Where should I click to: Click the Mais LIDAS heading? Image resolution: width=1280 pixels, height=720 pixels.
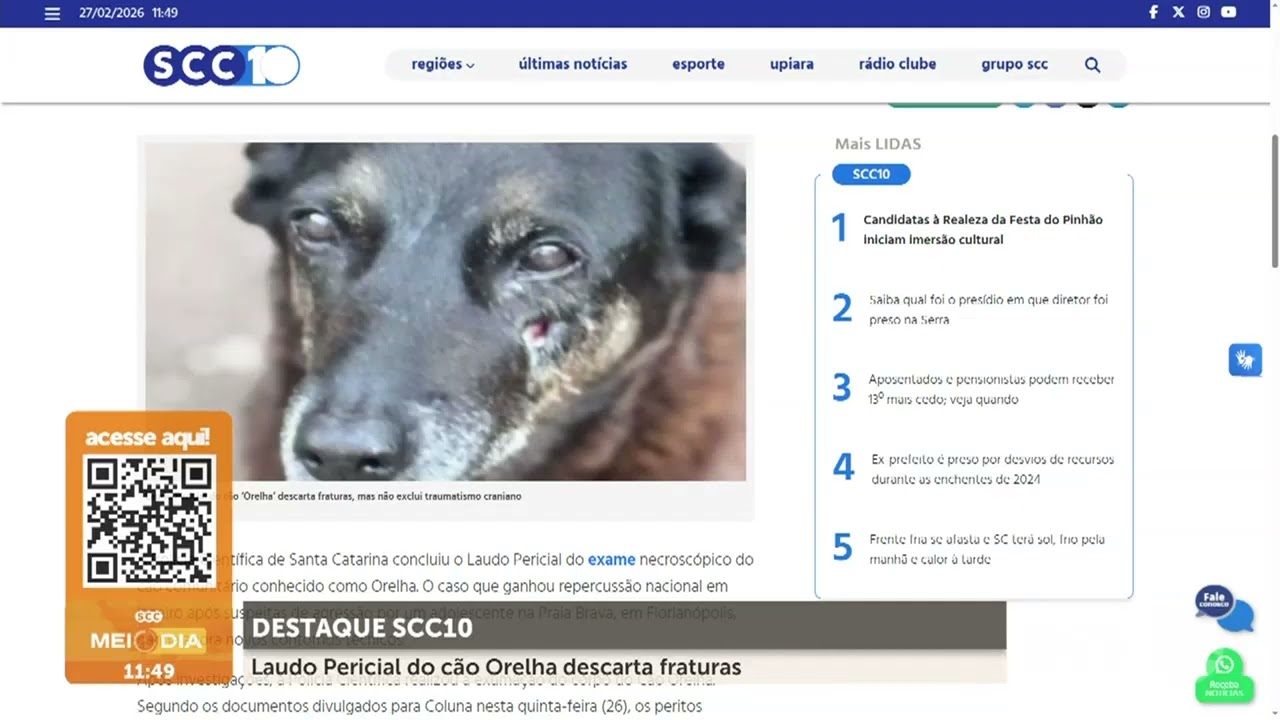tap(878, 144)
